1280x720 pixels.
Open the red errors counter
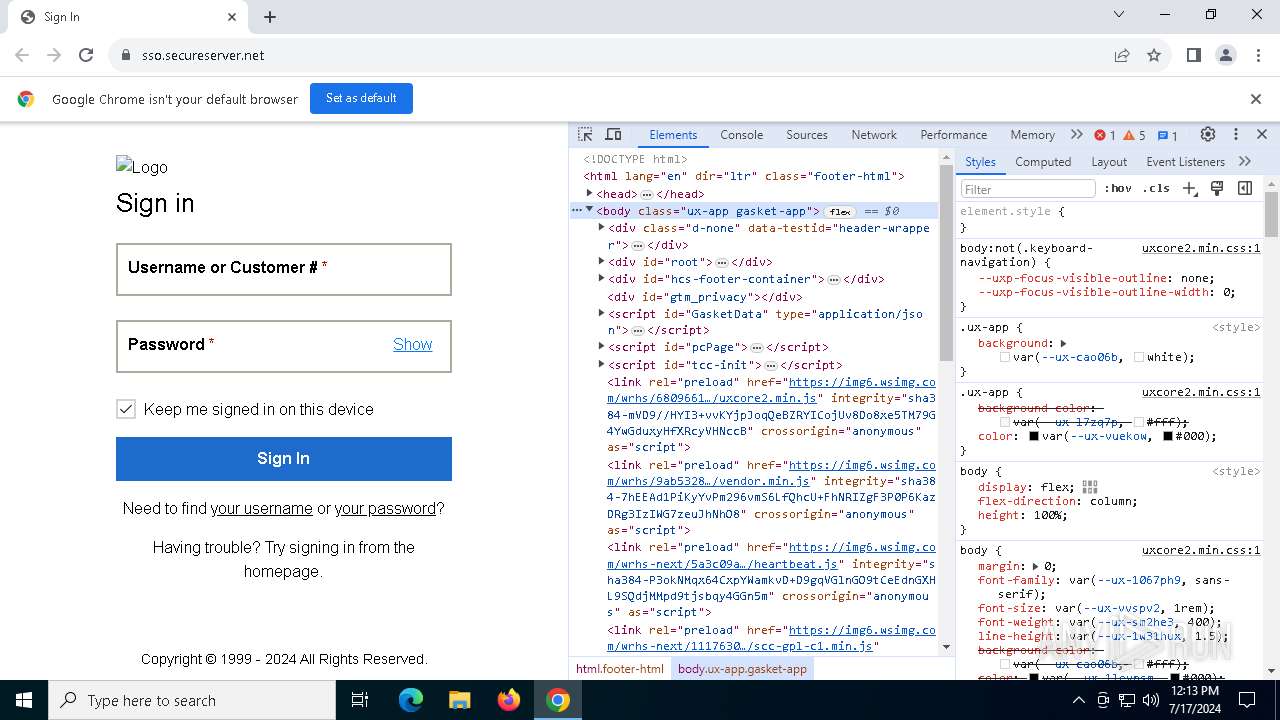[x=1105, y=135]
